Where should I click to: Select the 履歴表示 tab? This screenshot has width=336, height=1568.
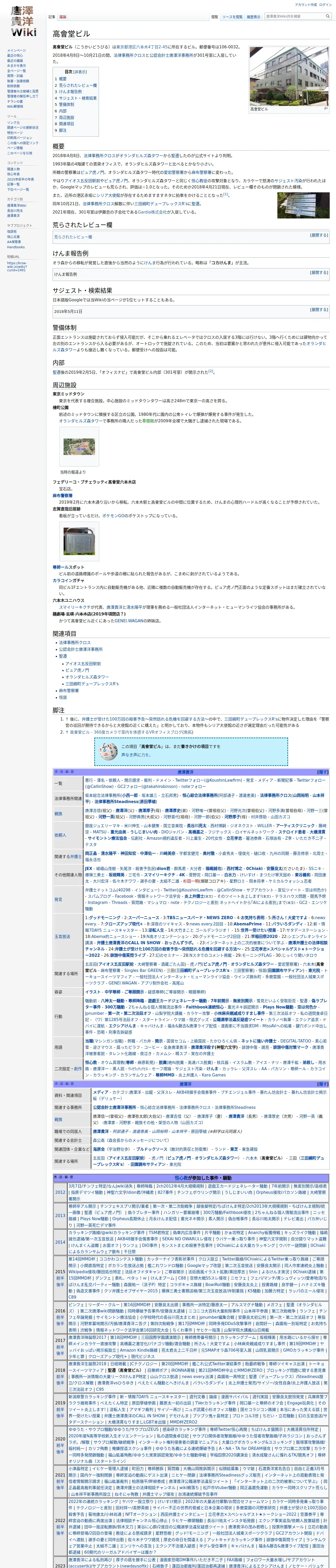[x=253, y=17]
